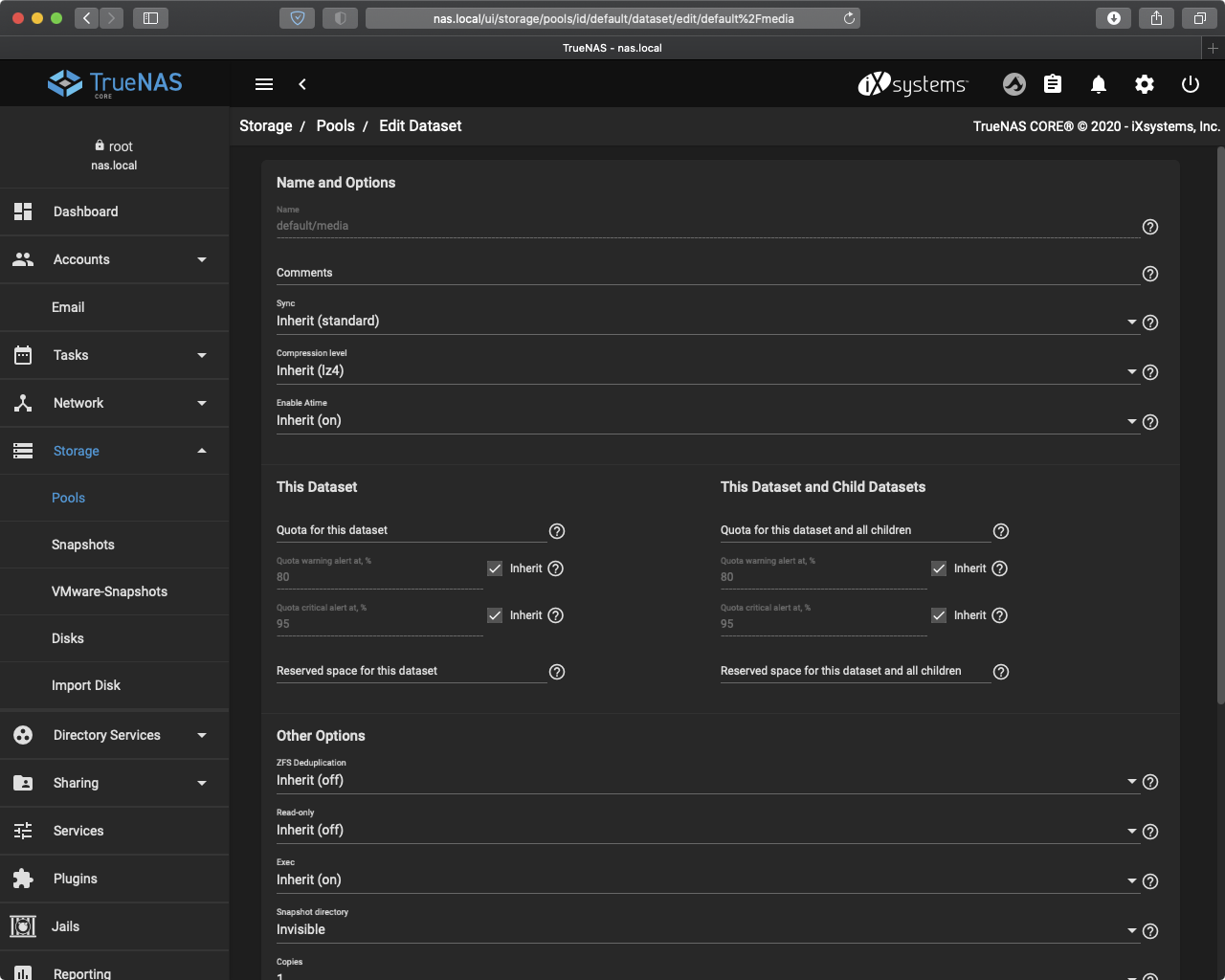Click the iXsystems logo

(913, 84)
